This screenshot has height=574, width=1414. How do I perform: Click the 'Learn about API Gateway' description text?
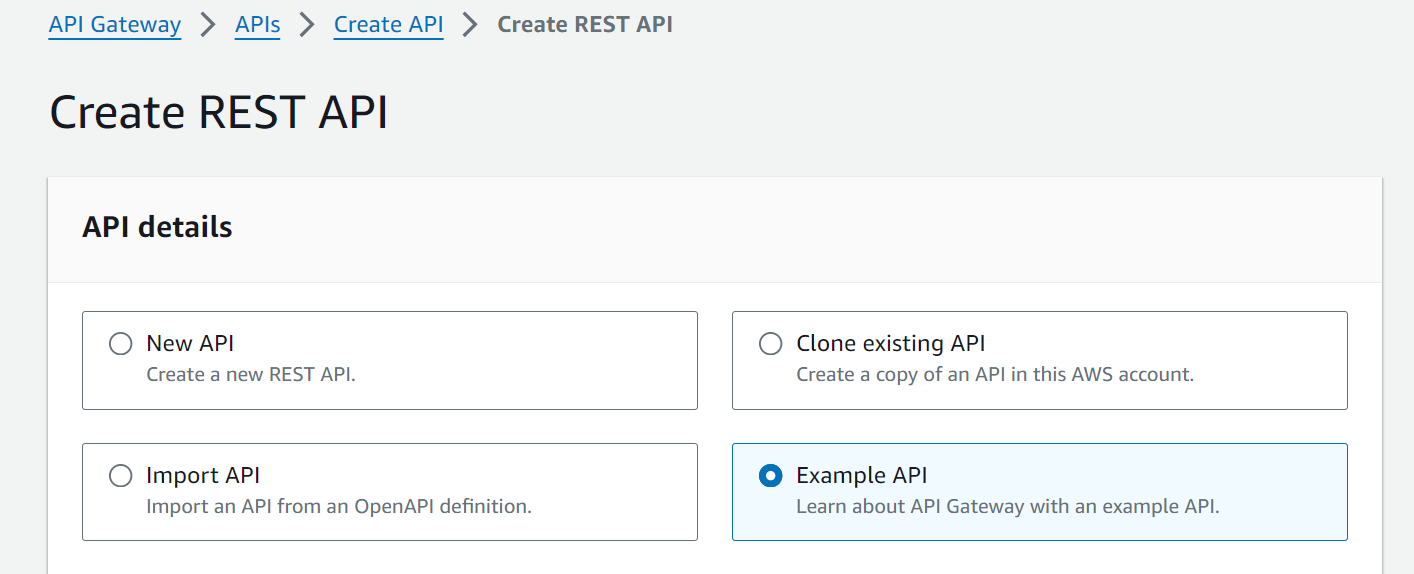pos(1008,506)
